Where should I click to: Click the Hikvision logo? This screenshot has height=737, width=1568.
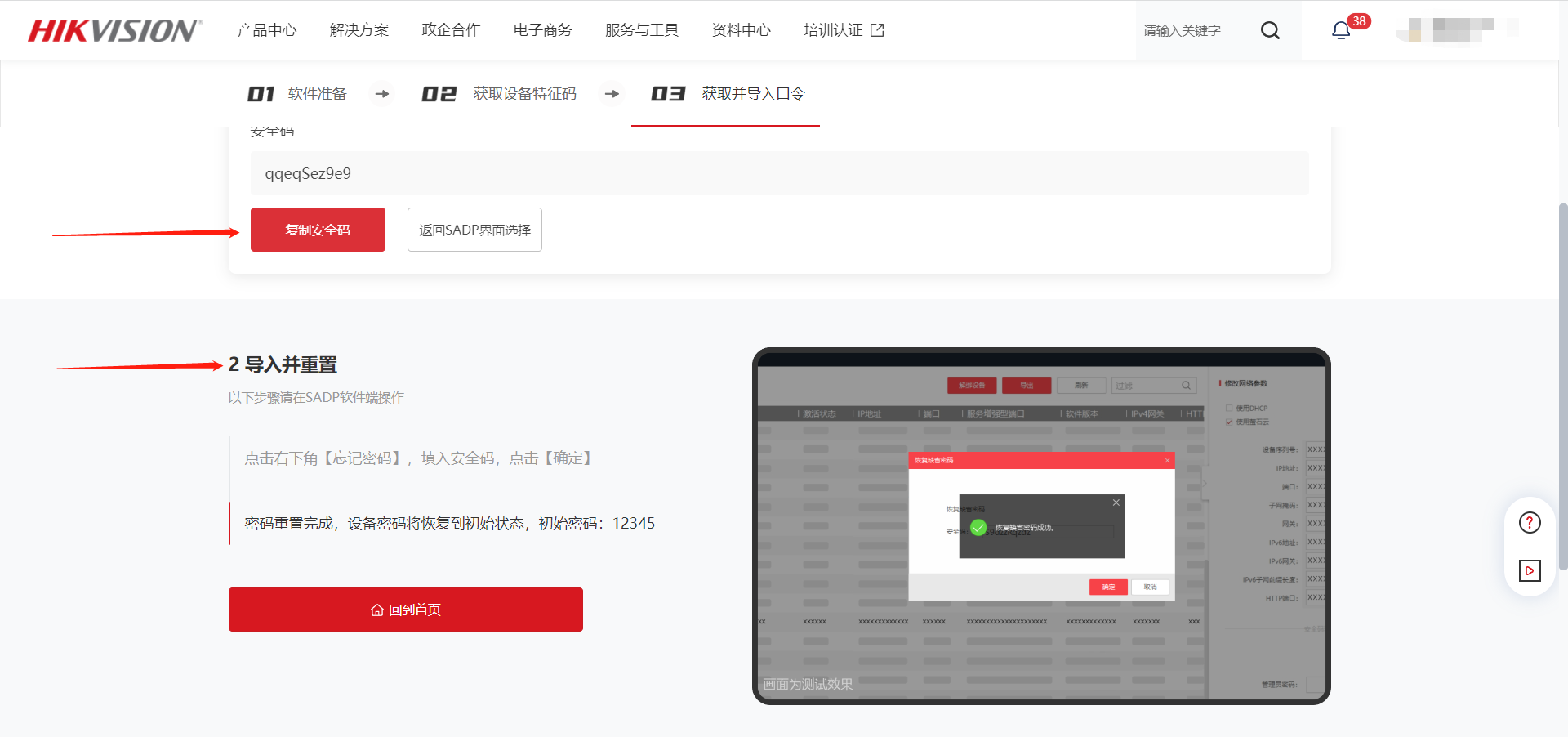coord(114,30)
